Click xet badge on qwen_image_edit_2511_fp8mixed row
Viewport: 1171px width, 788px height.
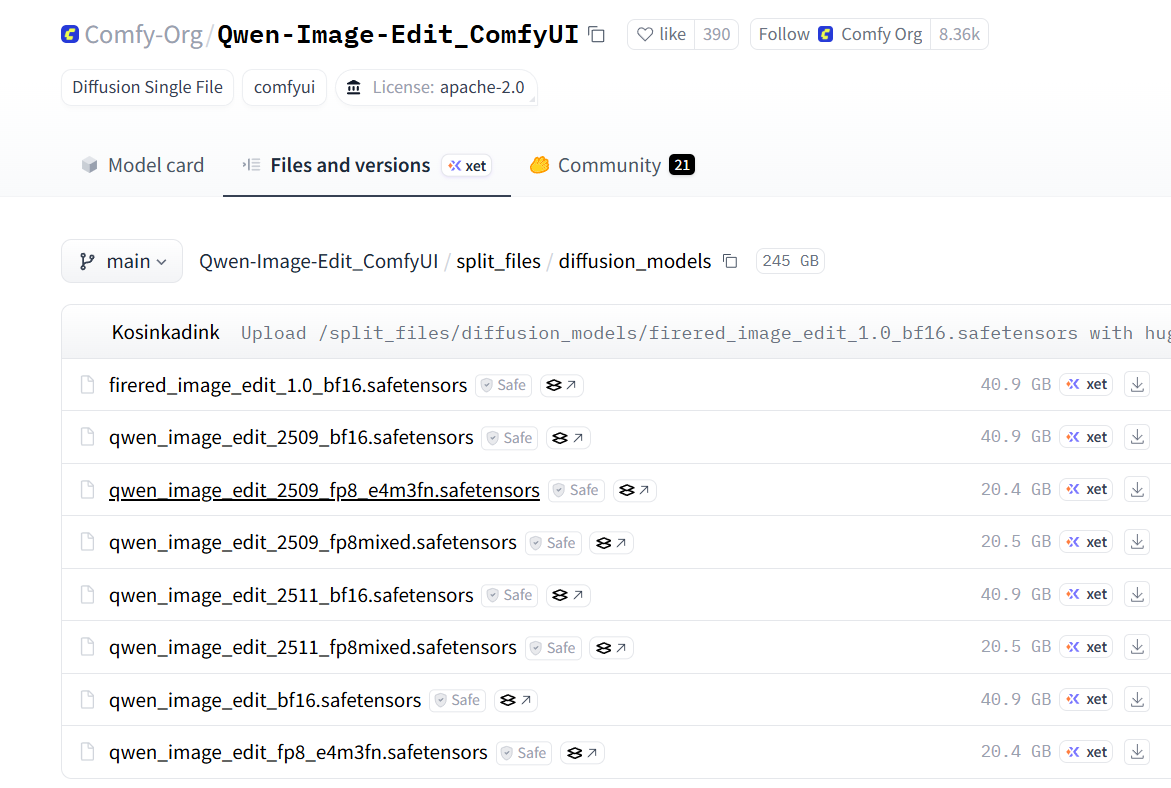point(1087,647)
